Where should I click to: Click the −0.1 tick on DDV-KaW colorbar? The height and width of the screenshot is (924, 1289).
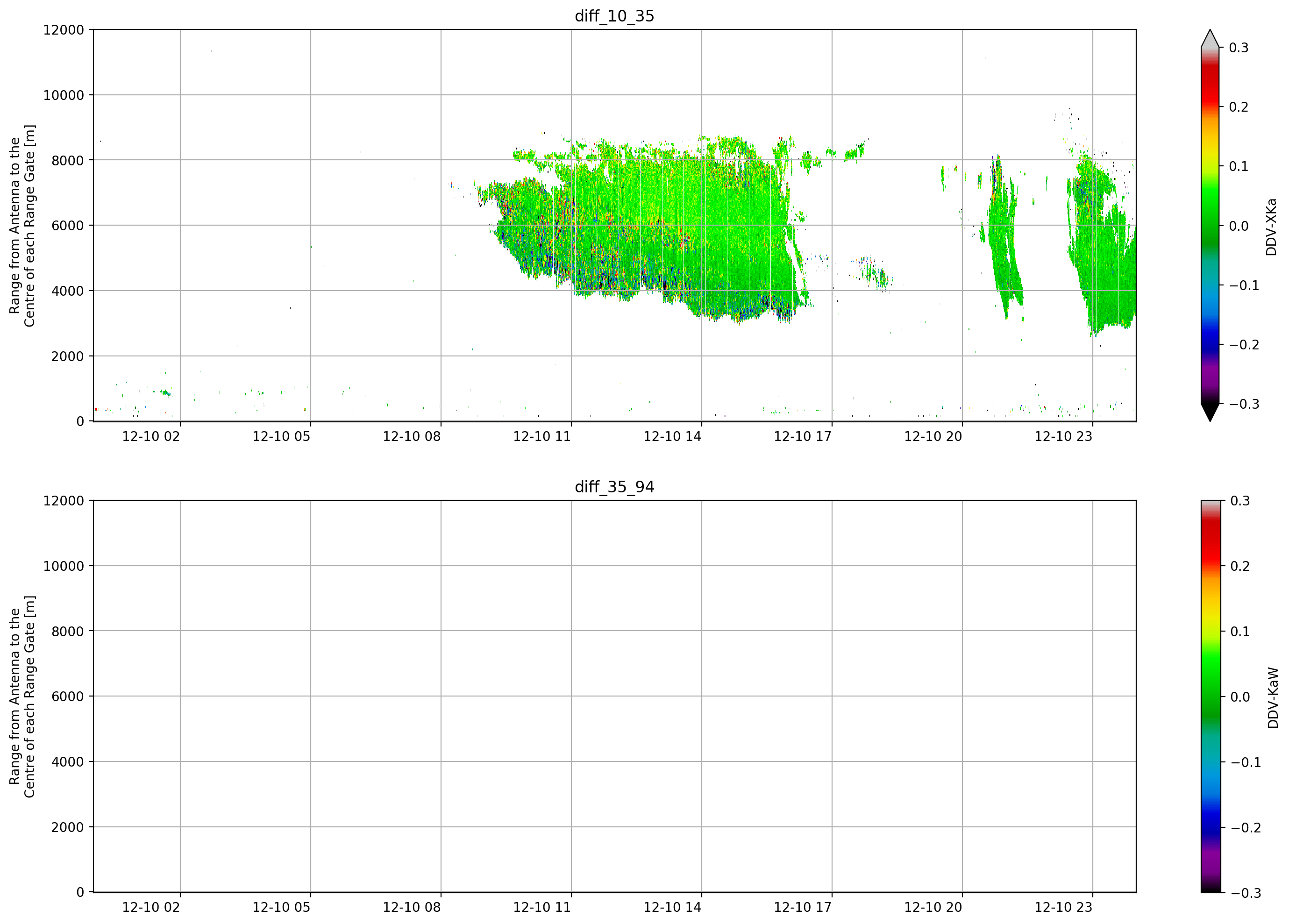[x=1246, y=763]
